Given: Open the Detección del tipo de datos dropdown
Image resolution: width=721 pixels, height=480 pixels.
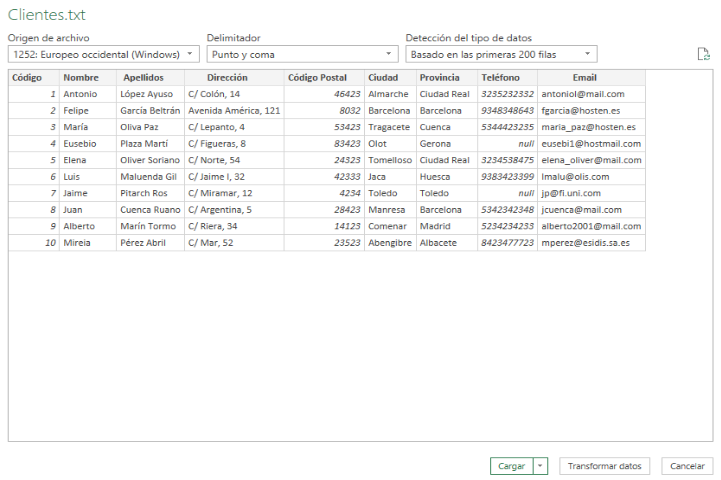Looking at the screenshot, I should click(501, 54).
